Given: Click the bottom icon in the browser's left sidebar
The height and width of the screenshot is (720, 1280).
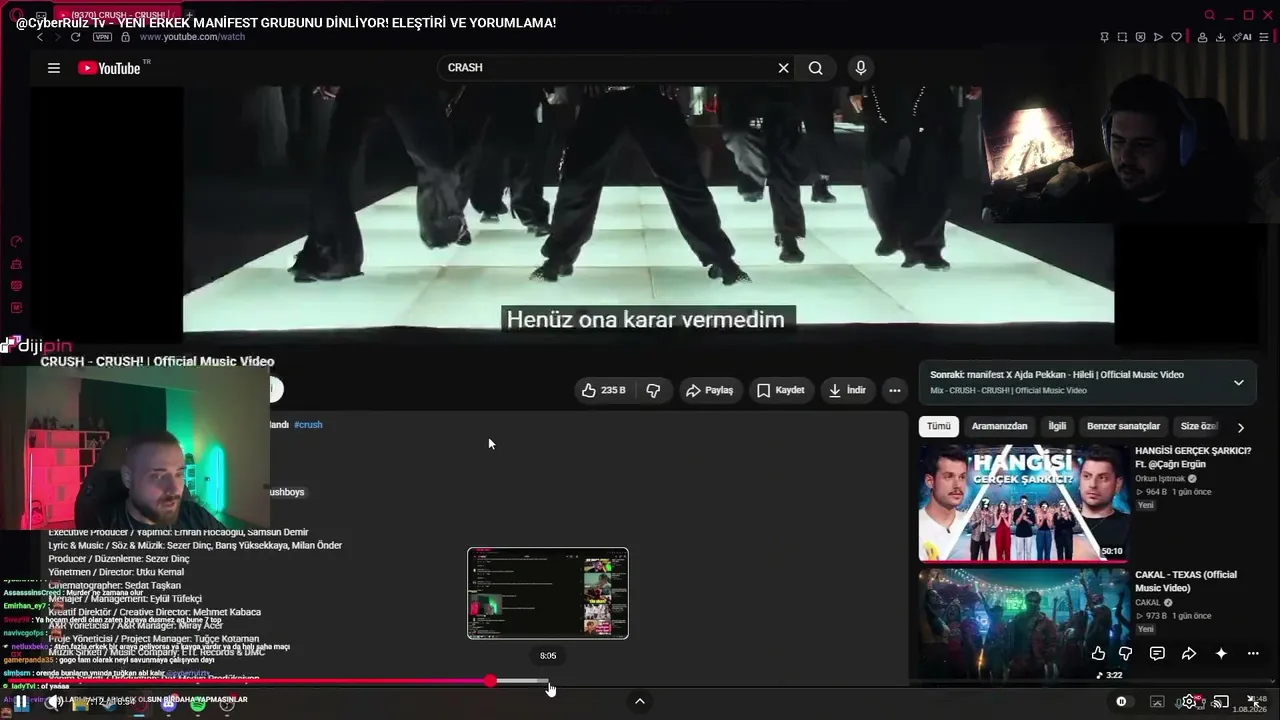Looking at the screenshot, I should [16, 308].
